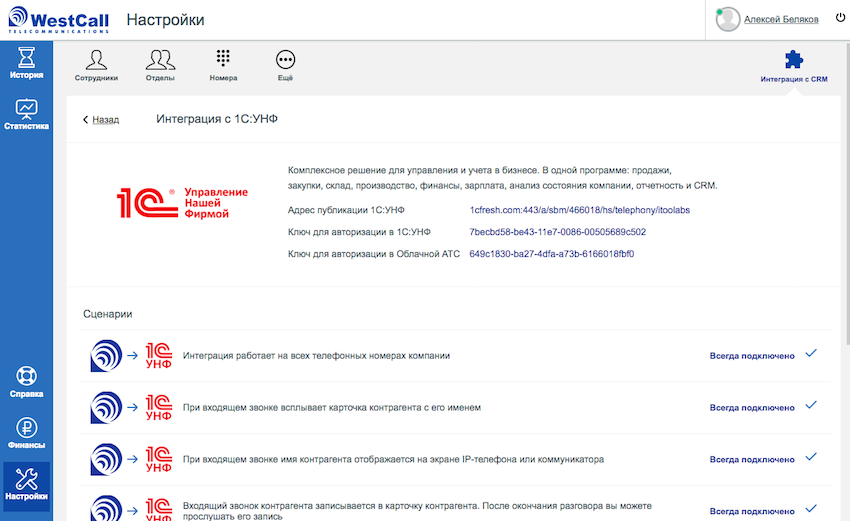Toggle checkmark for all phone numbers scenario

(810, 353)
